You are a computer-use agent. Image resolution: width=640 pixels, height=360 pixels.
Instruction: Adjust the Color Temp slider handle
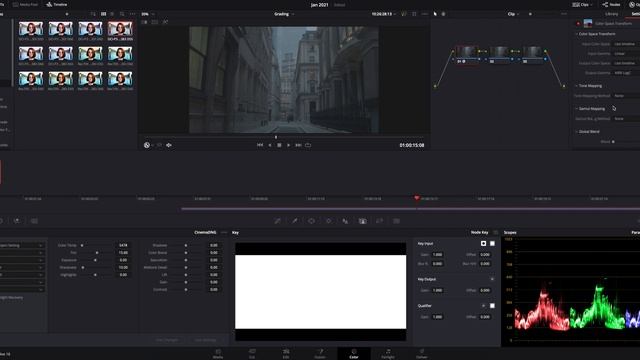[82, 245]
